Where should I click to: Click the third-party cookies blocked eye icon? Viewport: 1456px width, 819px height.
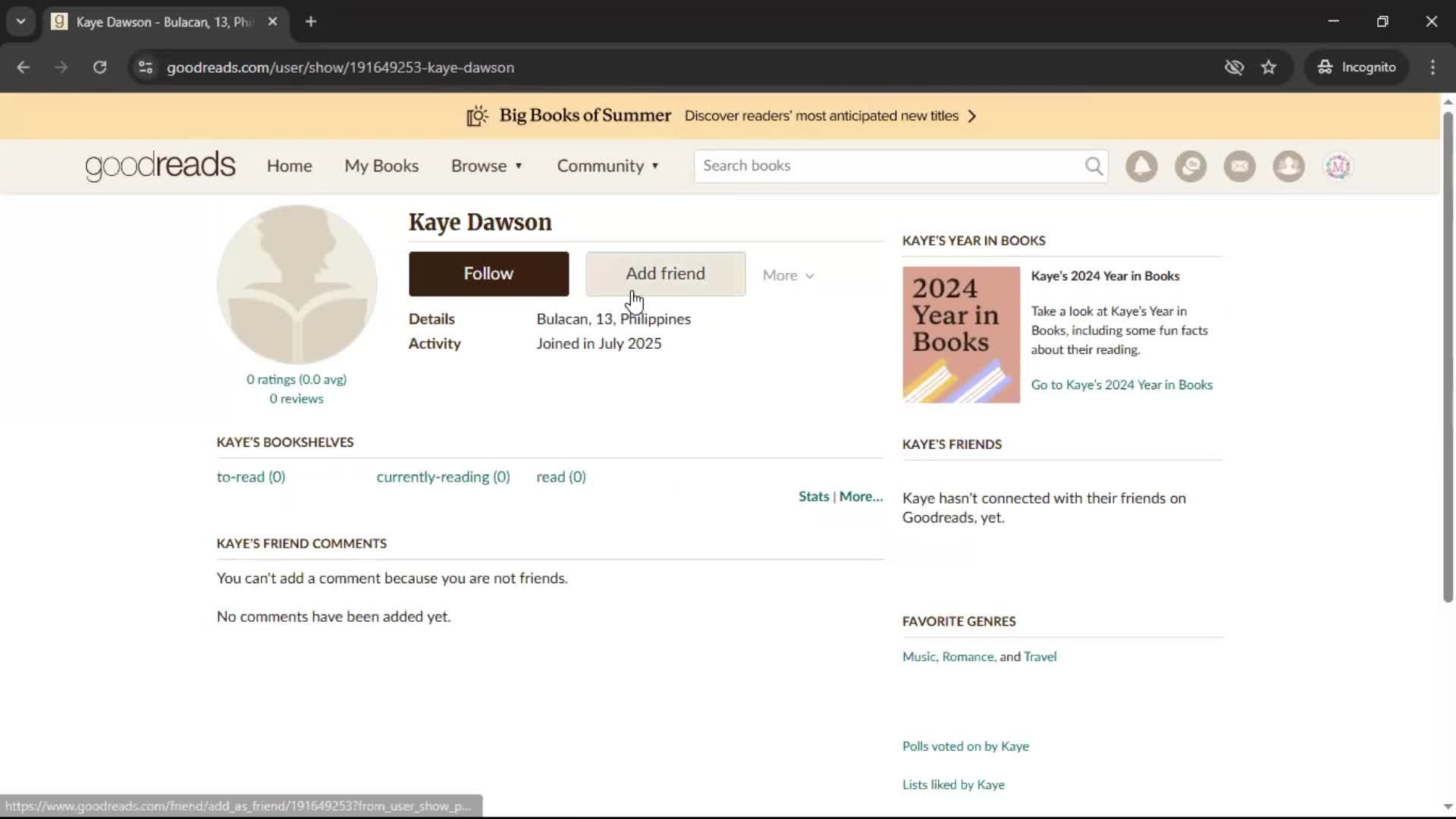[1234, 67]
